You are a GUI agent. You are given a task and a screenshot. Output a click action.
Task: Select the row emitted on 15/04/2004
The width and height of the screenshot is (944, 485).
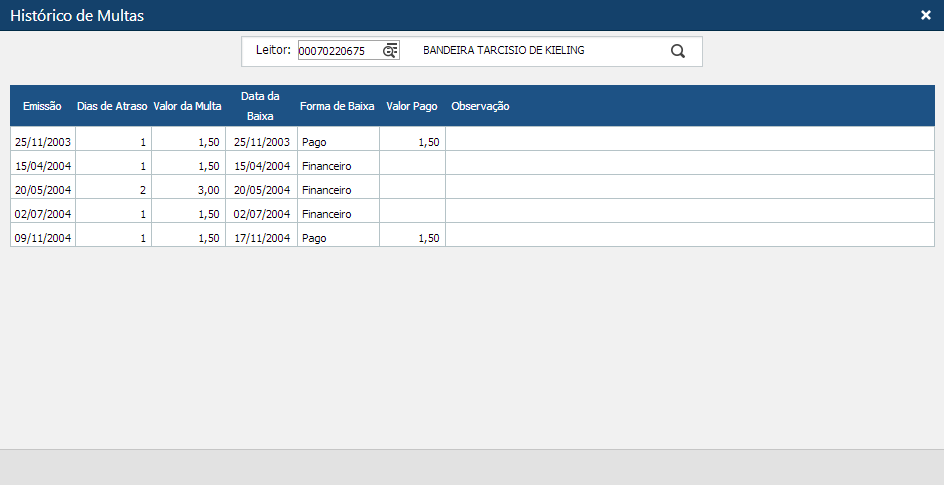[x=43, y=166]
